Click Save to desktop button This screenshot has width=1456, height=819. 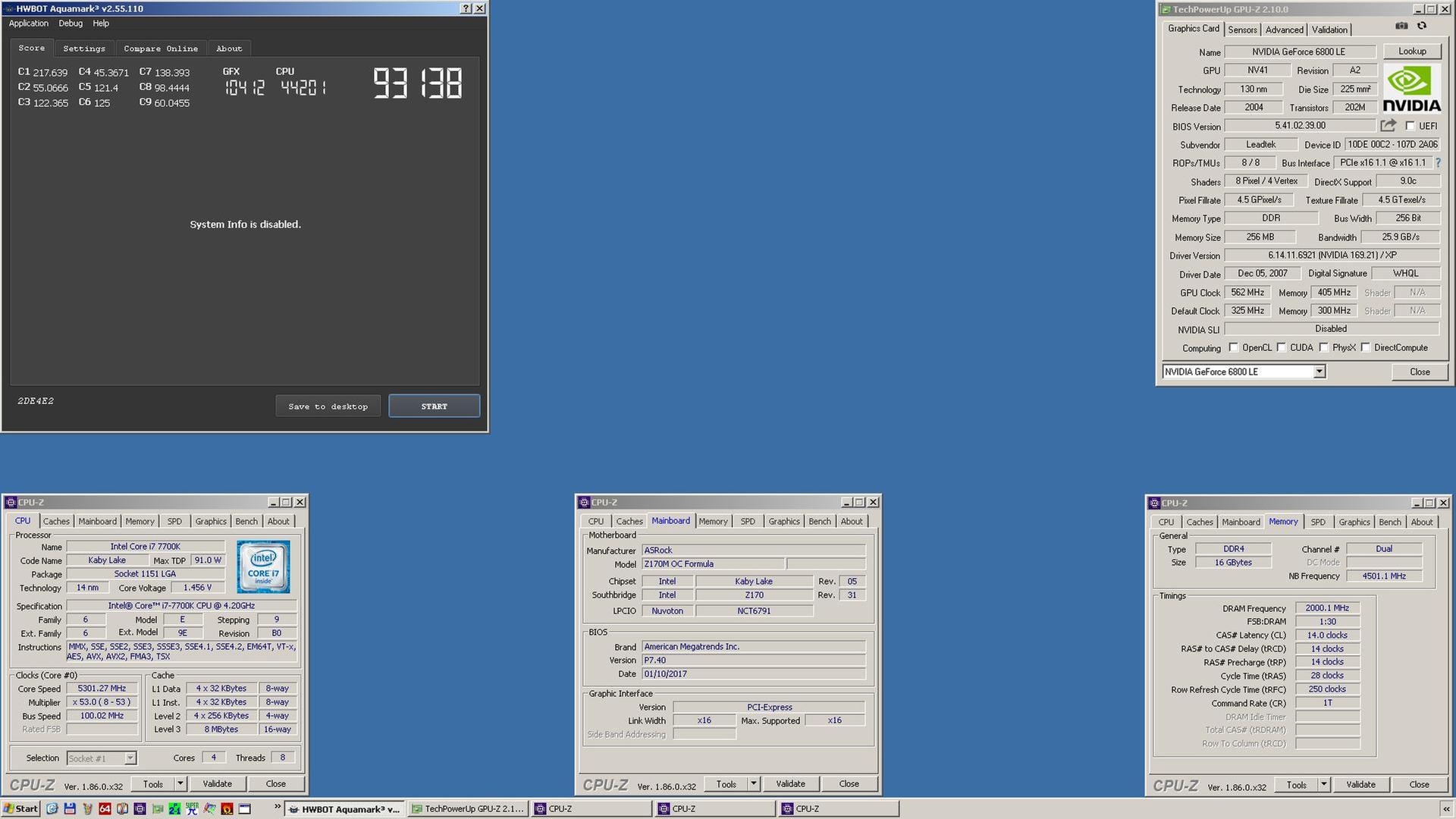pos(328,406)
